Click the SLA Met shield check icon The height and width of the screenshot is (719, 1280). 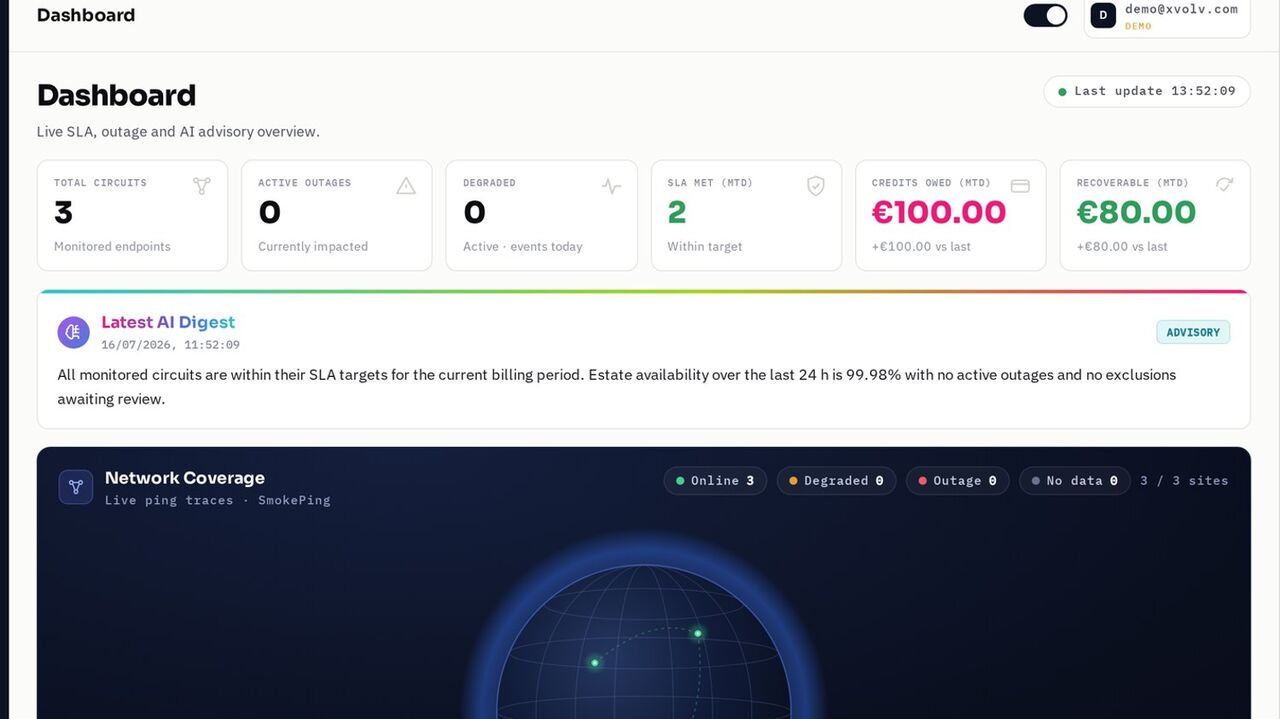(x=816, y=186)
